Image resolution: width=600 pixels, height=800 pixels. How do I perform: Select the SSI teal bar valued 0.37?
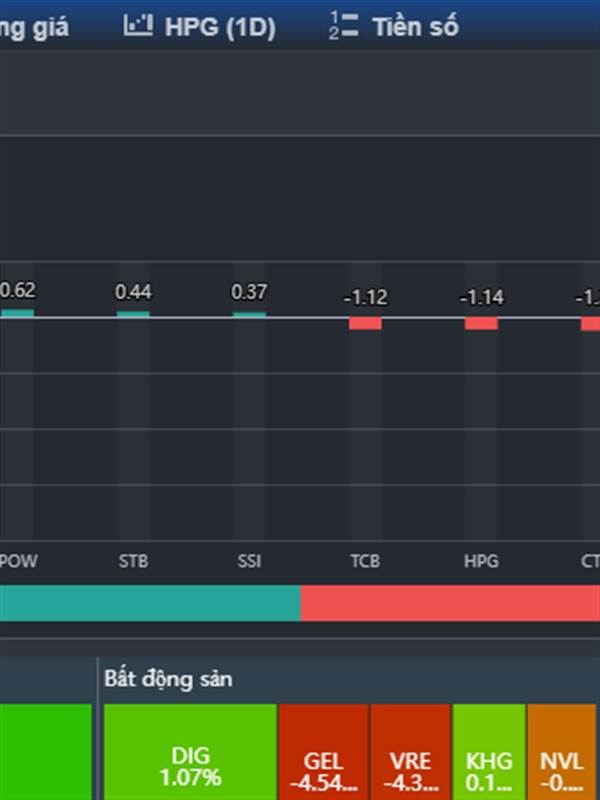pos(249,314)
